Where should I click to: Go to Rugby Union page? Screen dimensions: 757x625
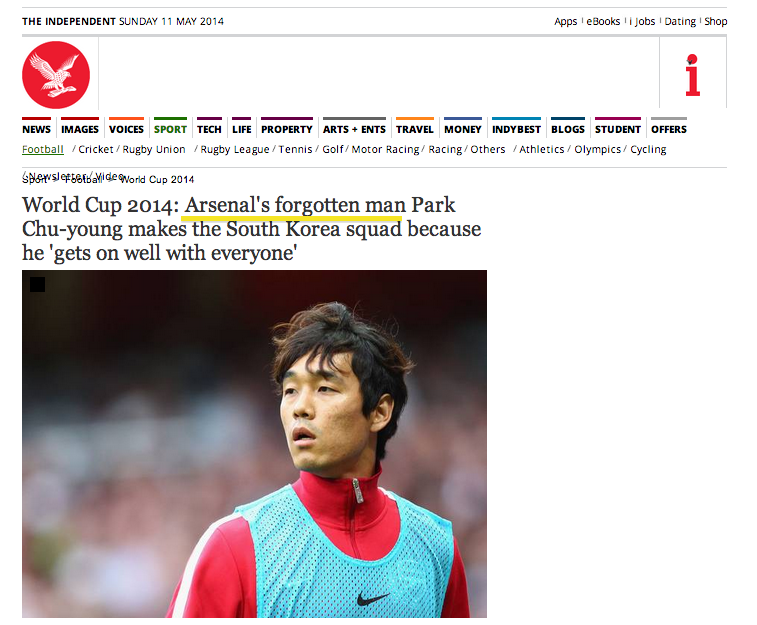pos(154,149)
